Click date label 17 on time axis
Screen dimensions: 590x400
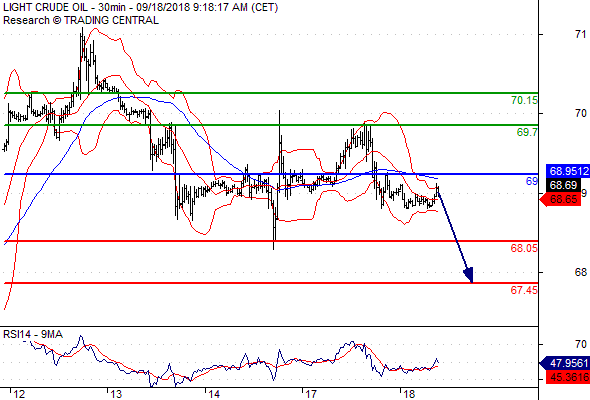tap(311, 394)
